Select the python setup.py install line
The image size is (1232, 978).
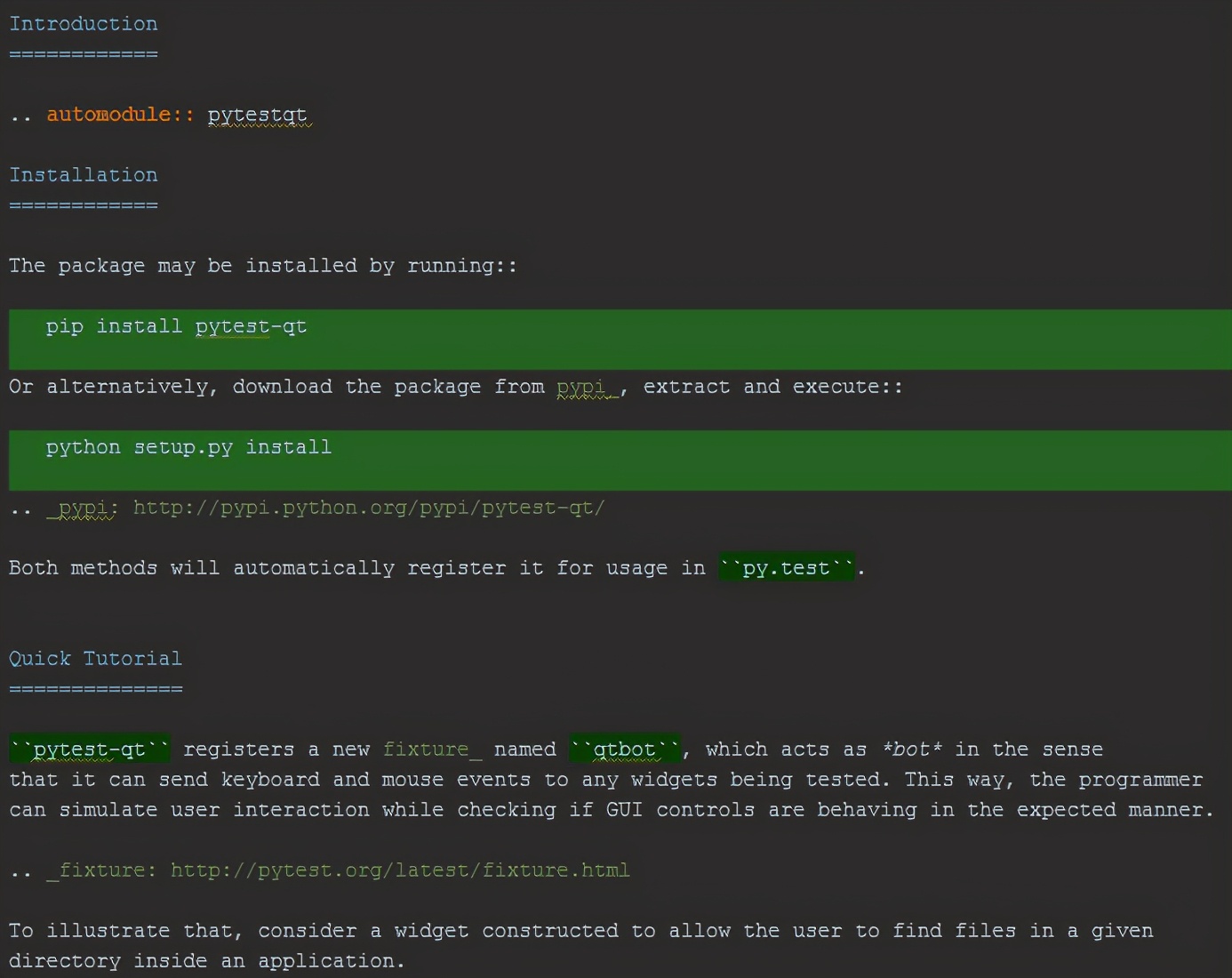[188, 447]
